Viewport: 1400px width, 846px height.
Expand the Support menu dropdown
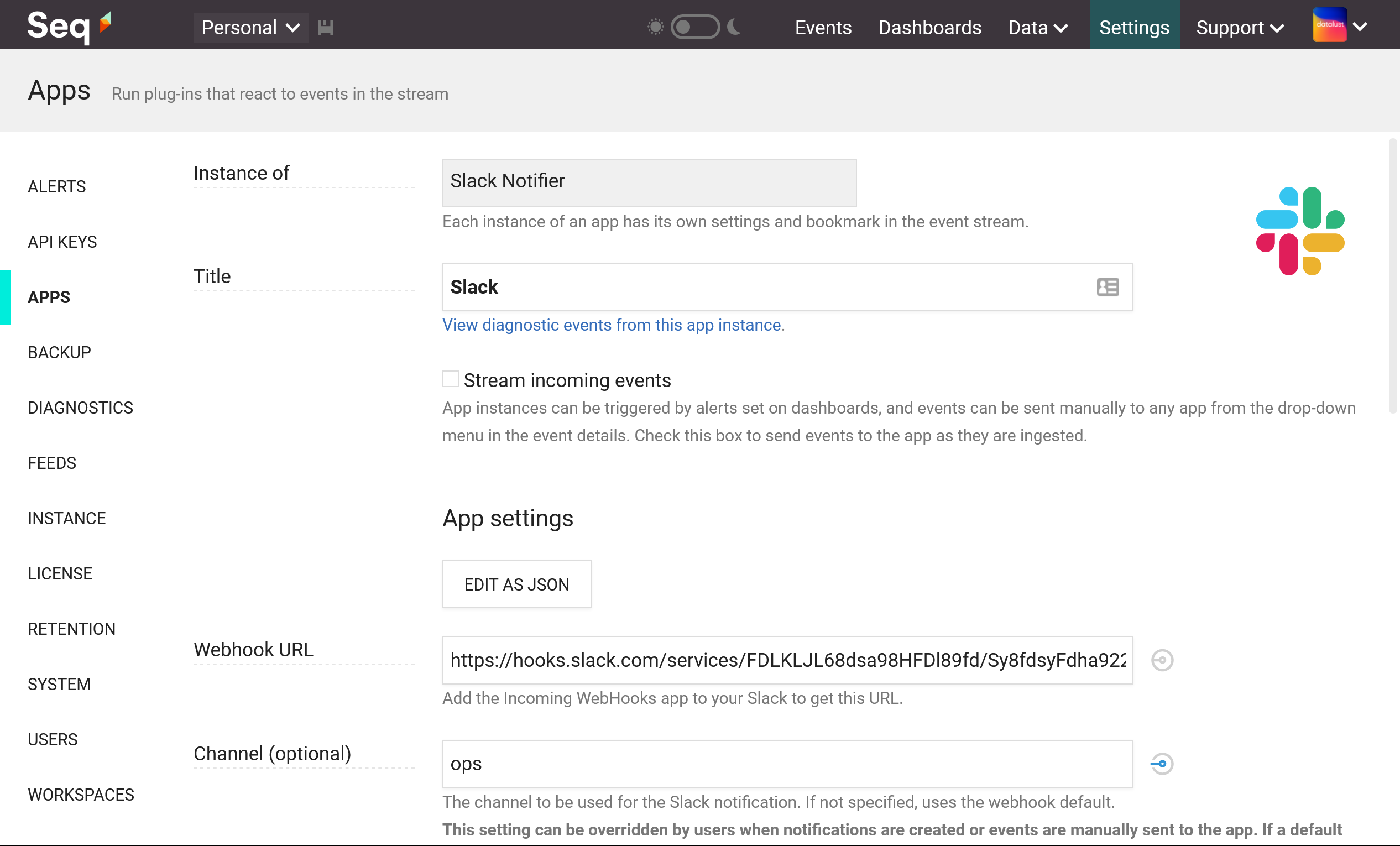tap(1240, 27)
